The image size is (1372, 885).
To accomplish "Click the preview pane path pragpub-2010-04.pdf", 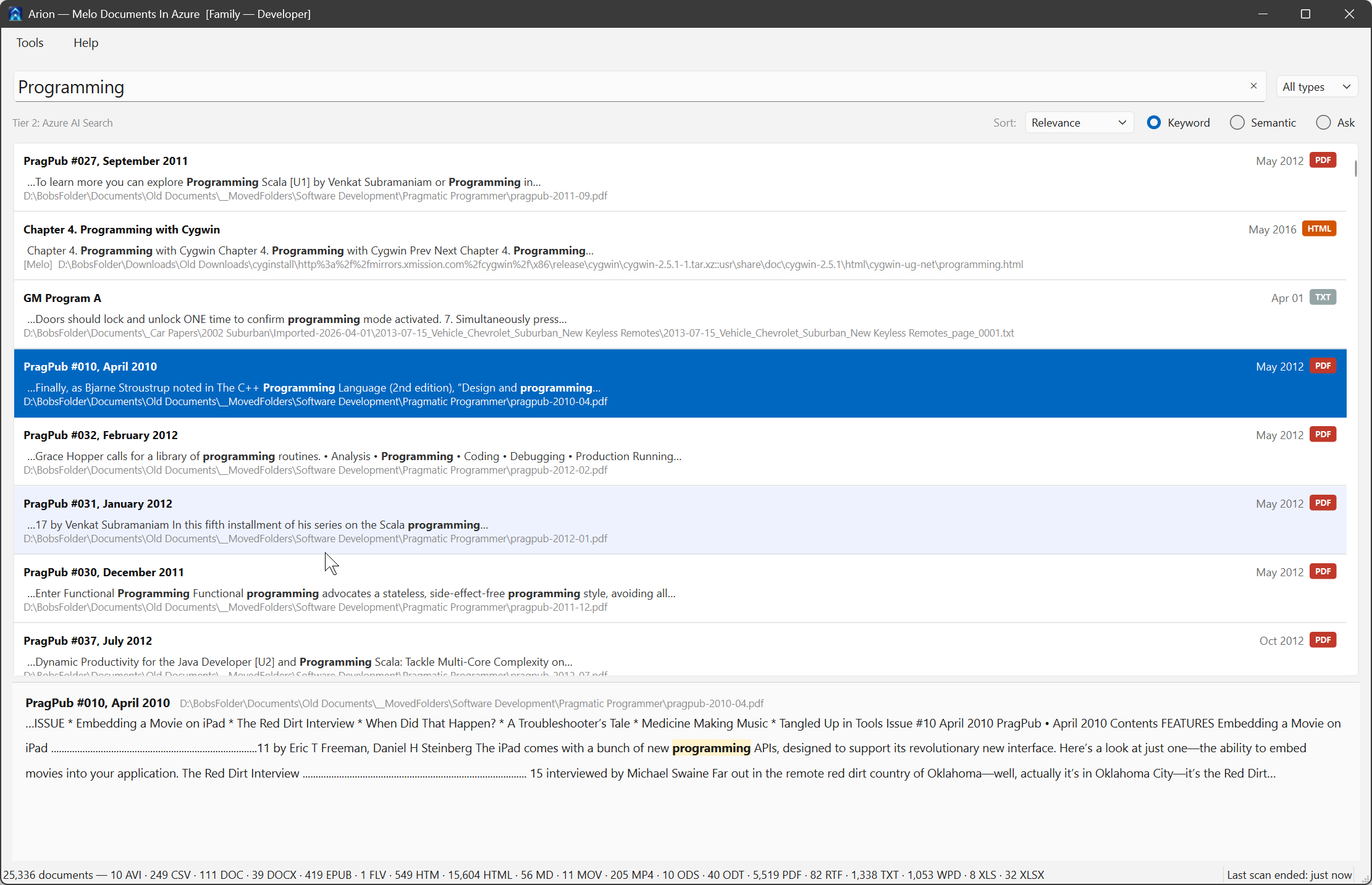I will [471, 703].
